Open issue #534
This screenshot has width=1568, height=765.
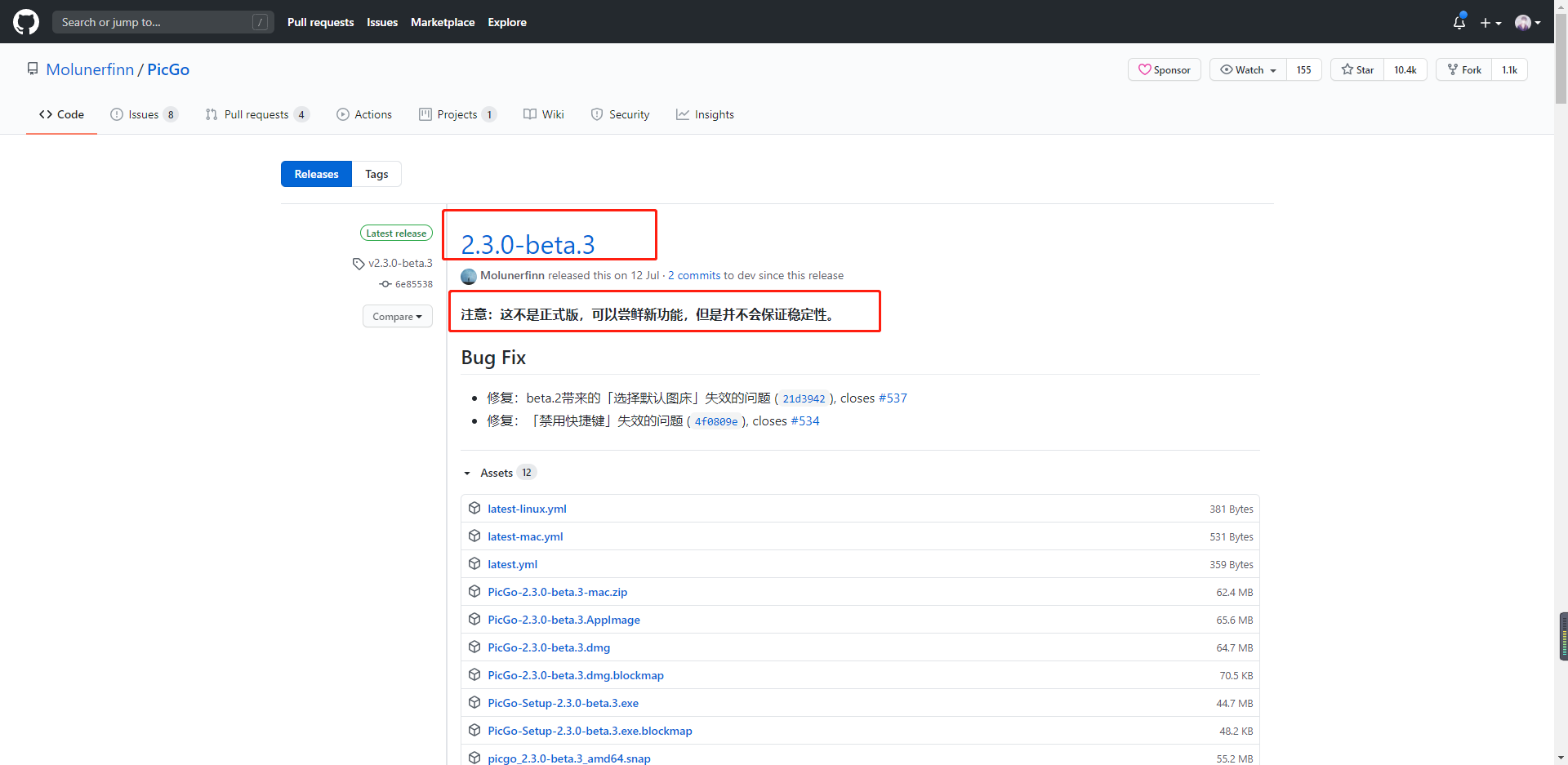point(805,421)
